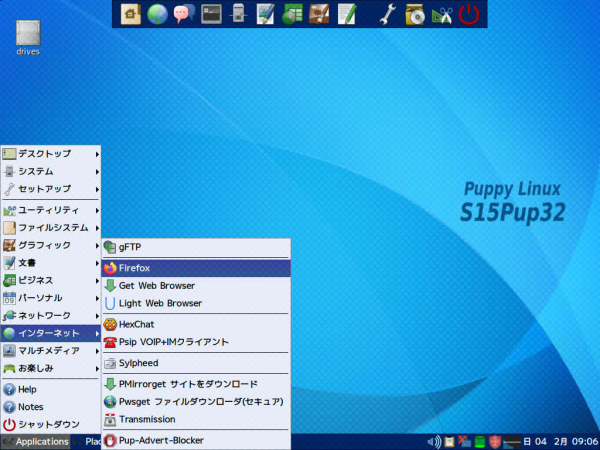
Task: Click the volume speaker tray icon
Action: click(434, 442)
